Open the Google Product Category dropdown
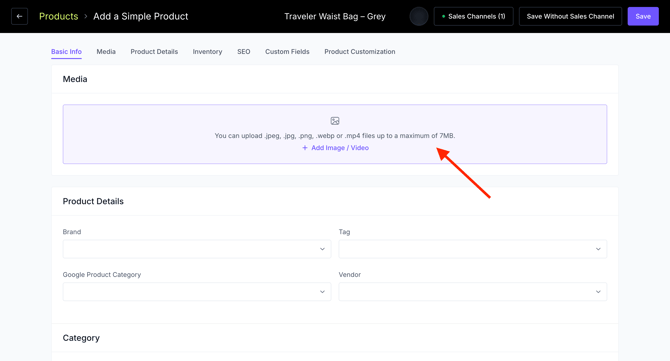 pos(197,292)
